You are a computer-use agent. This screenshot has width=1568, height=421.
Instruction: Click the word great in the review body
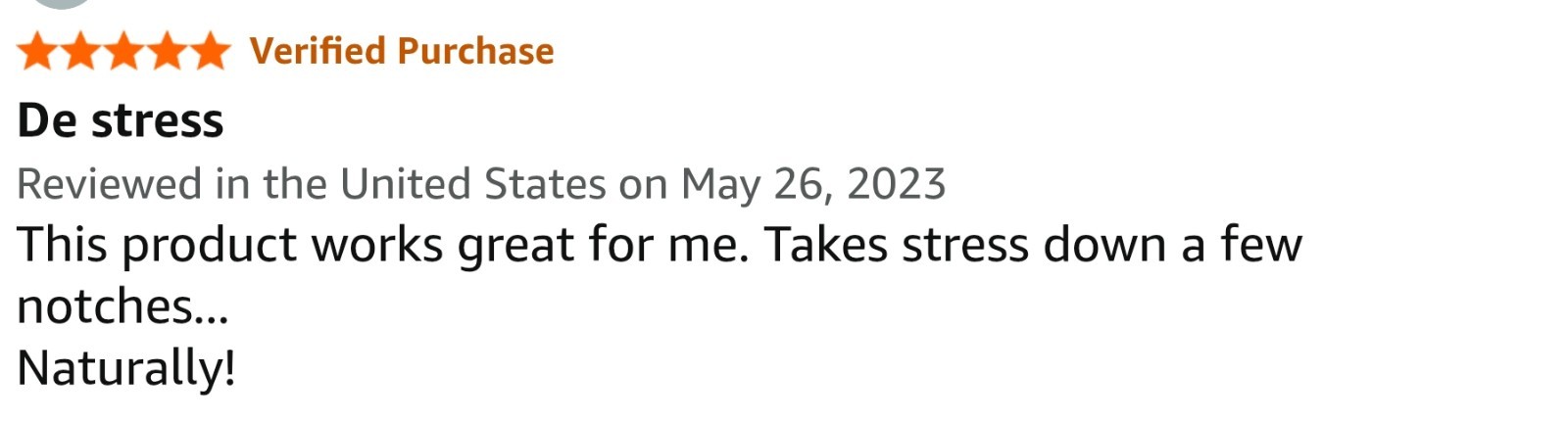click(x=516, y=247)
